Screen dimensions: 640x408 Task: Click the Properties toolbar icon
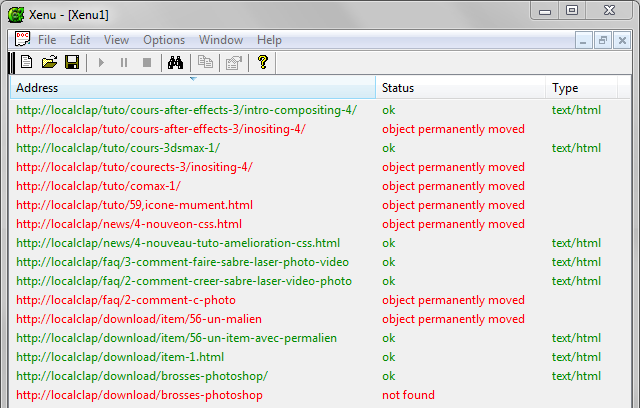click(x=234, y=62)
